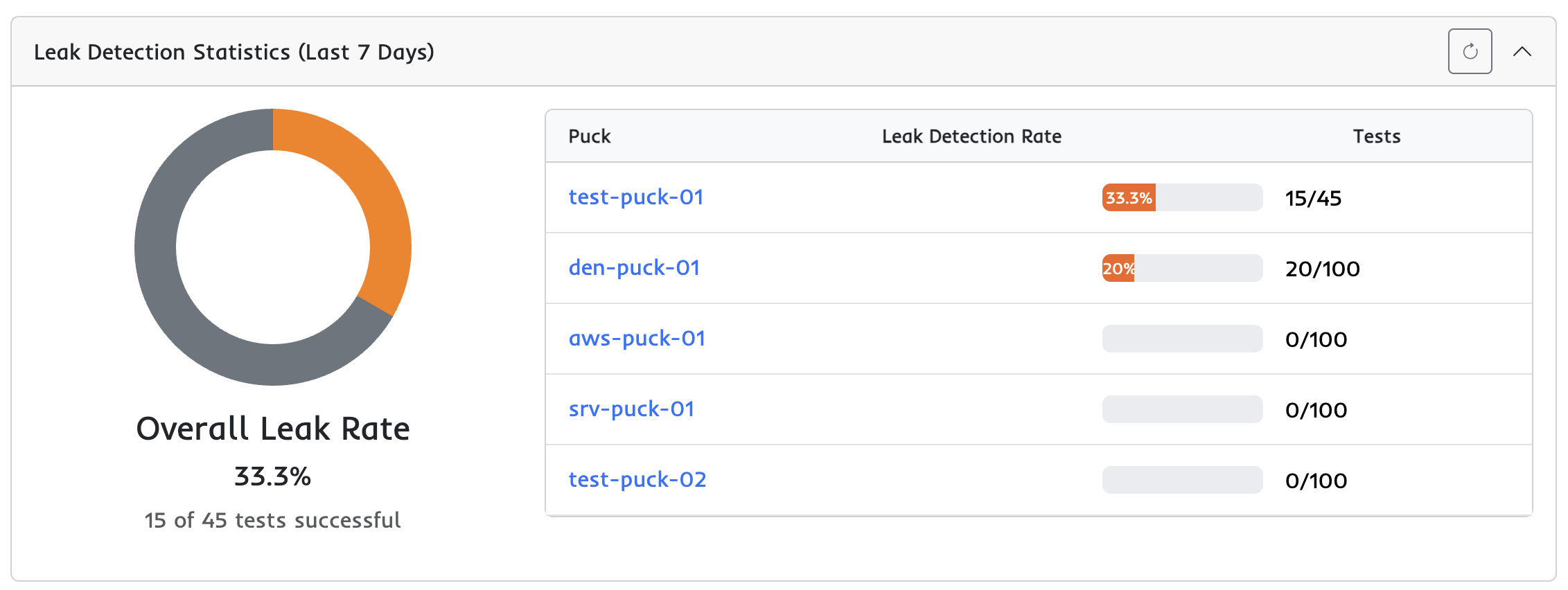
Task: Open the test-puck-01 link
Action: click(x=635, y=197)
